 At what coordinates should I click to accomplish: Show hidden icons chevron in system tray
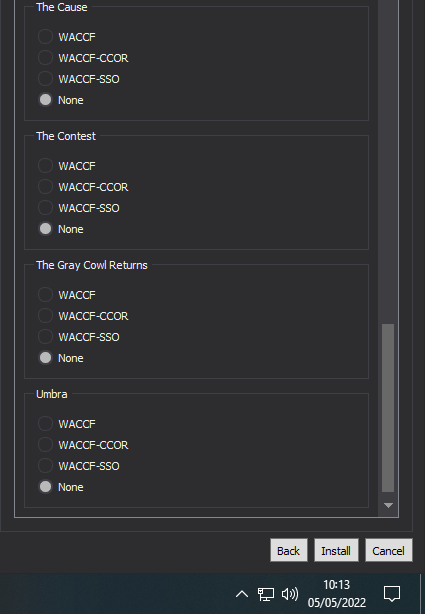[x=242, y=594]
